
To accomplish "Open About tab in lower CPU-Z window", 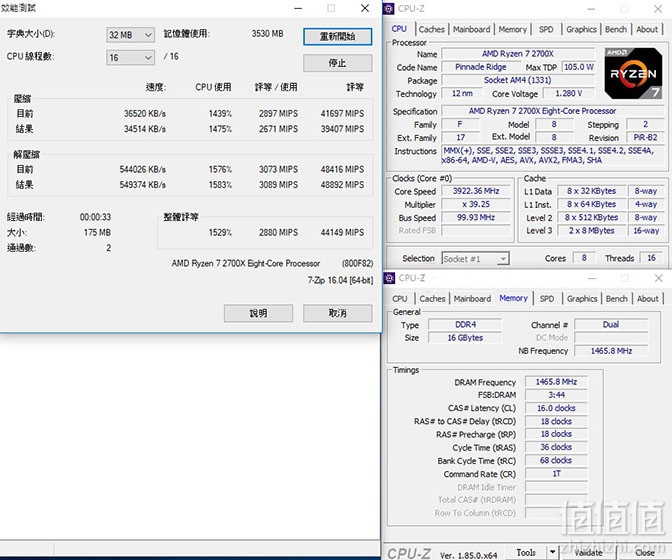I will pos(648,299).
